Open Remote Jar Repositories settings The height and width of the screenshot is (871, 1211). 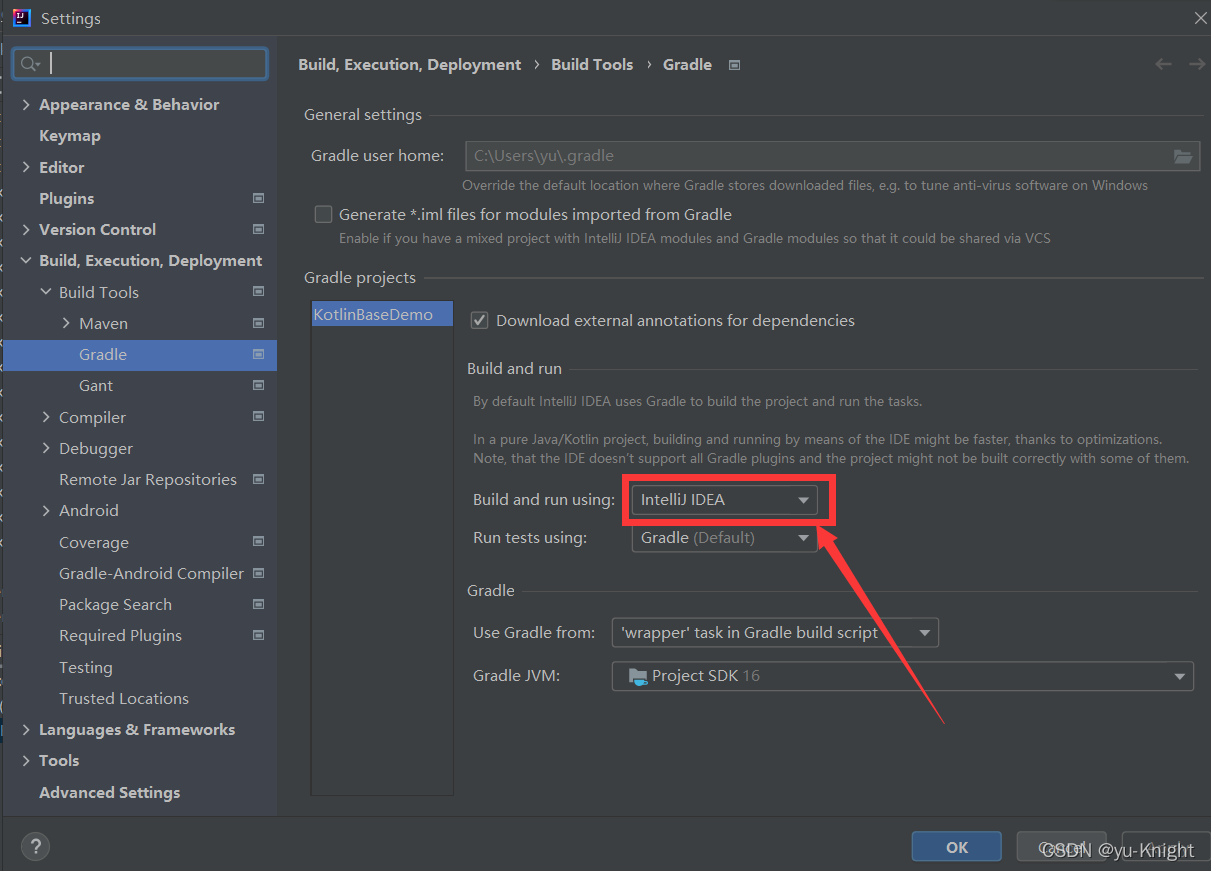(x=148, y=479)
